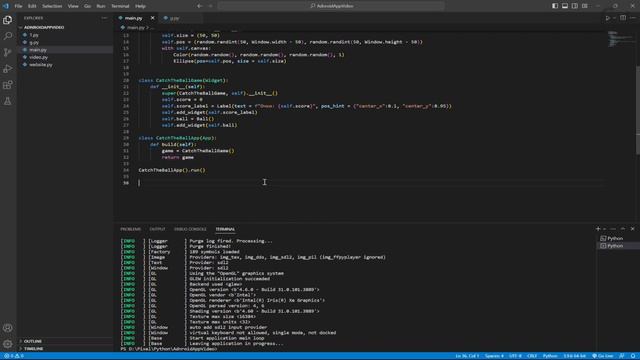Maximize the terminal panel size
Viewport: 640px width, 360px height.
point(623,229)
